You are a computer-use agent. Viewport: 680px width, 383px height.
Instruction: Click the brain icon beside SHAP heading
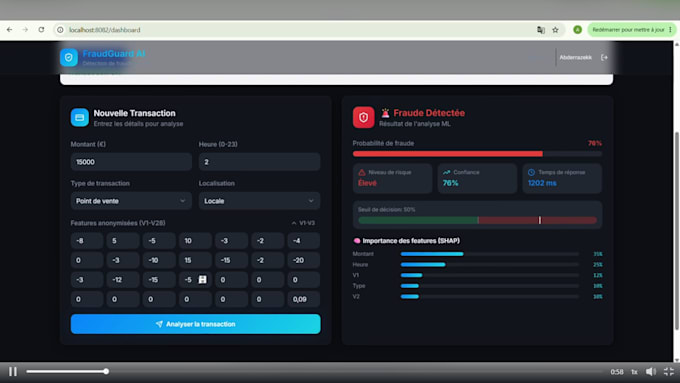tap(357, 241)
